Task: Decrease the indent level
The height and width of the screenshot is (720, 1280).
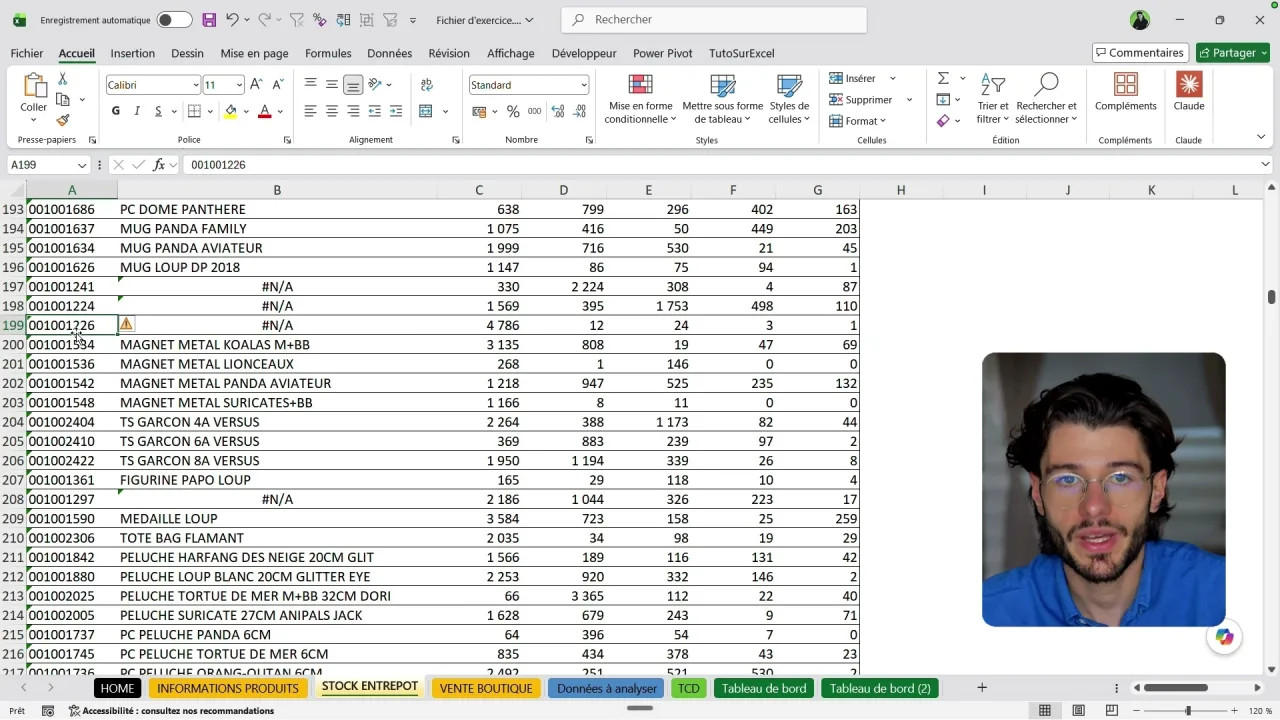Action: tap(375, 111)
